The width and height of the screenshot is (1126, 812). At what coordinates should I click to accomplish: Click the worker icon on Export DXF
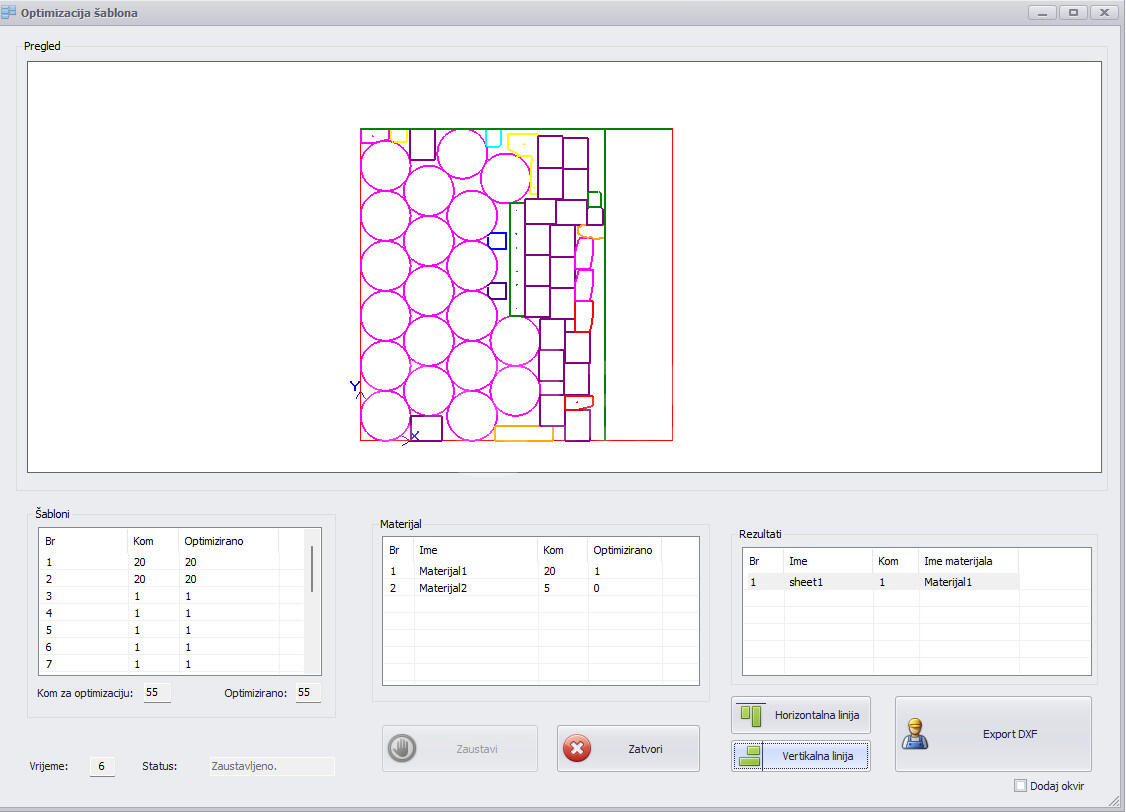click(x=915, y=734)
